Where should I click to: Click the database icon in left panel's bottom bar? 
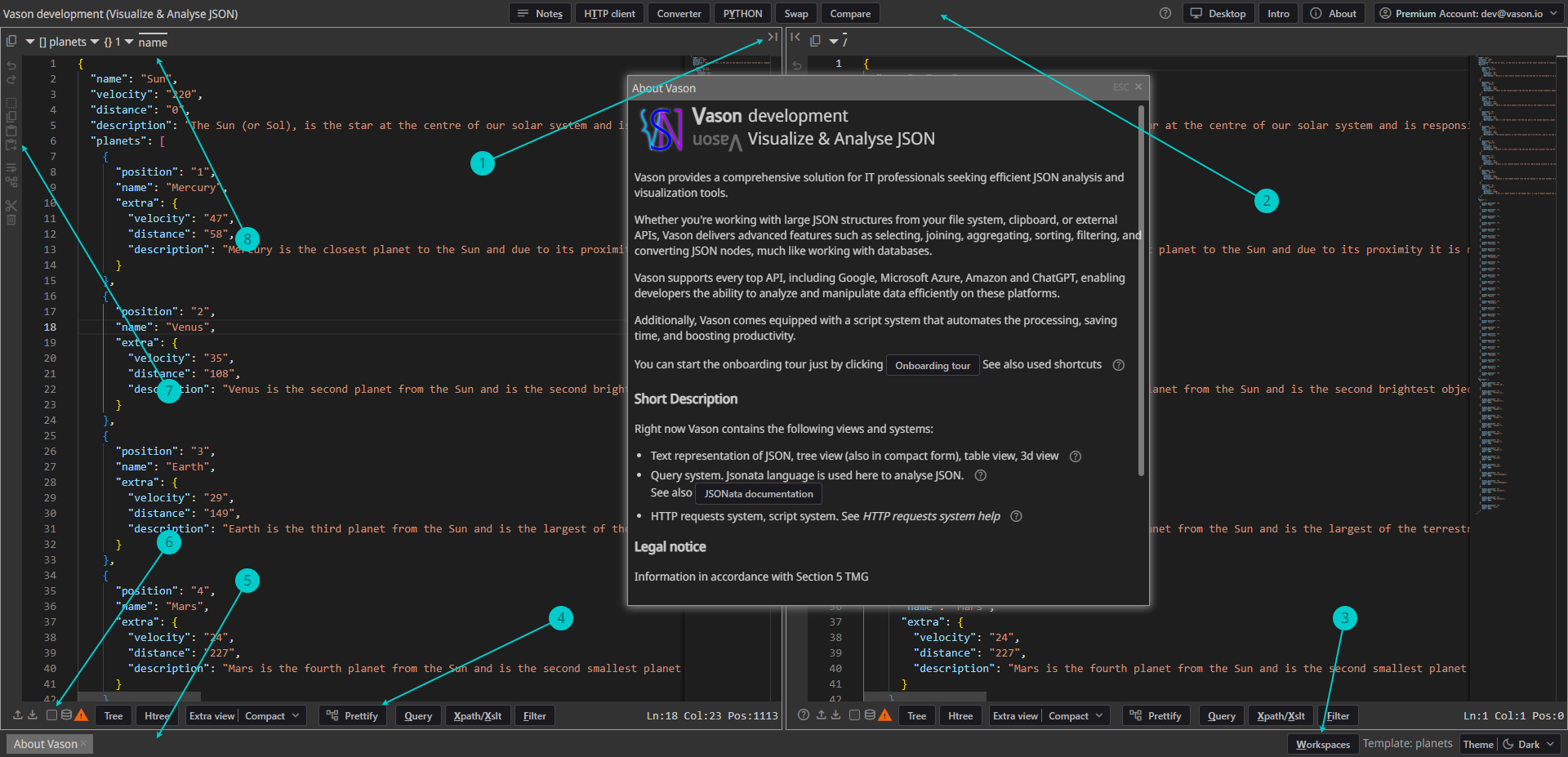[x=66, y=715]
